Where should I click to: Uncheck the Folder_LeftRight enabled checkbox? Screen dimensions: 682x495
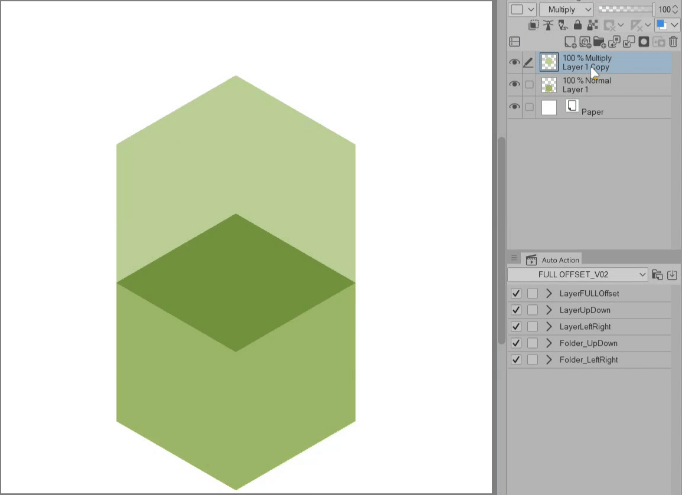click(x=516, y=359)
